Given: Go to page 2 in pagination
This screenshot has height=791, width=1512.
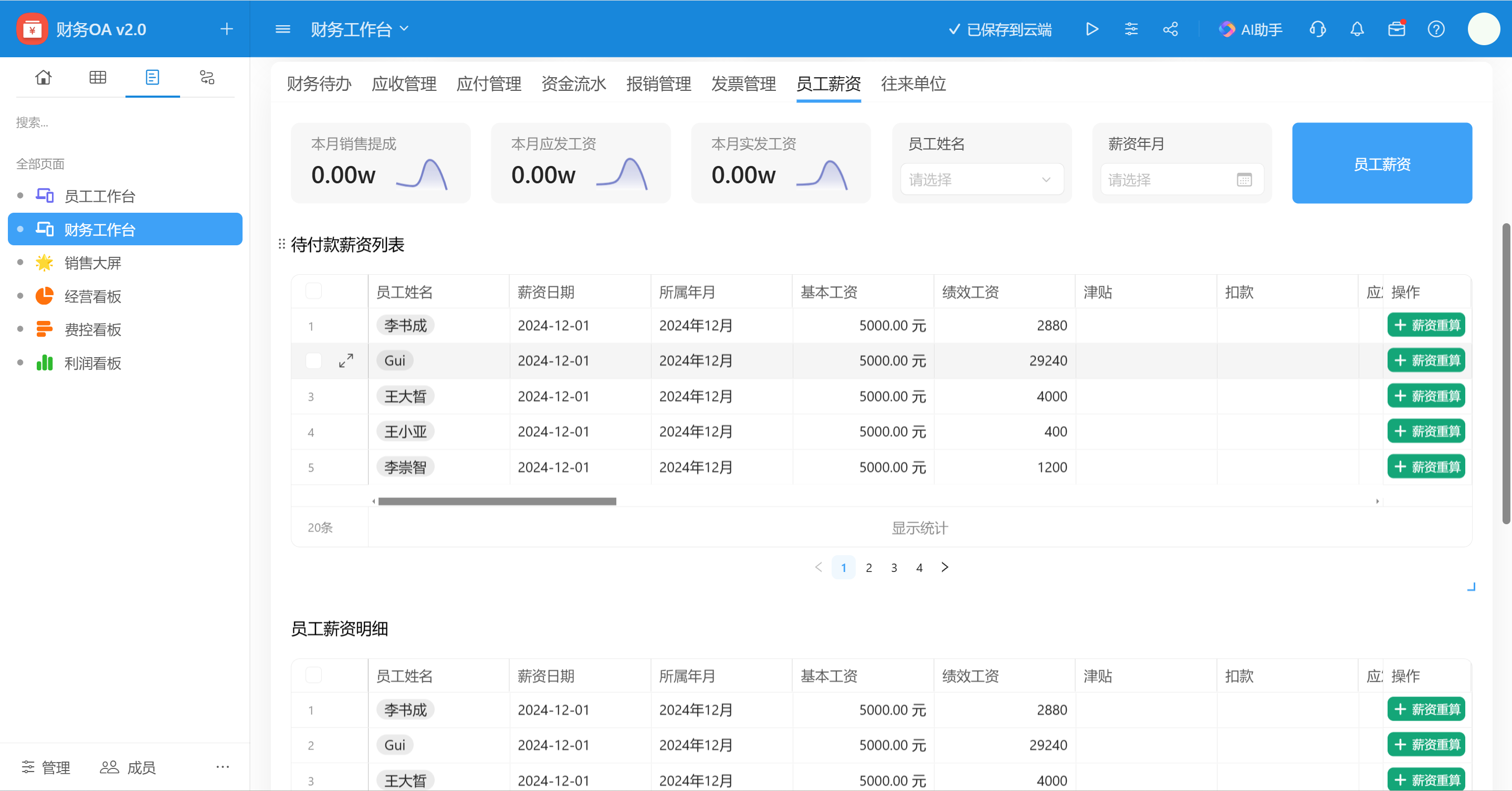Looking at the screenshot, I should [x=869, y=568].
